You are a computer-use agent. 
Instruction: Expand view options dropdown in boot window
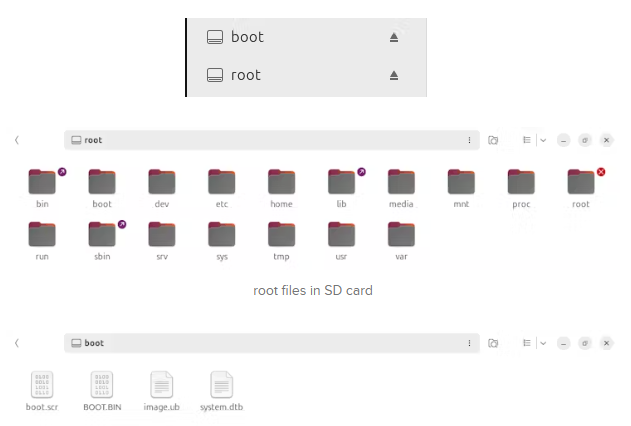543,343
